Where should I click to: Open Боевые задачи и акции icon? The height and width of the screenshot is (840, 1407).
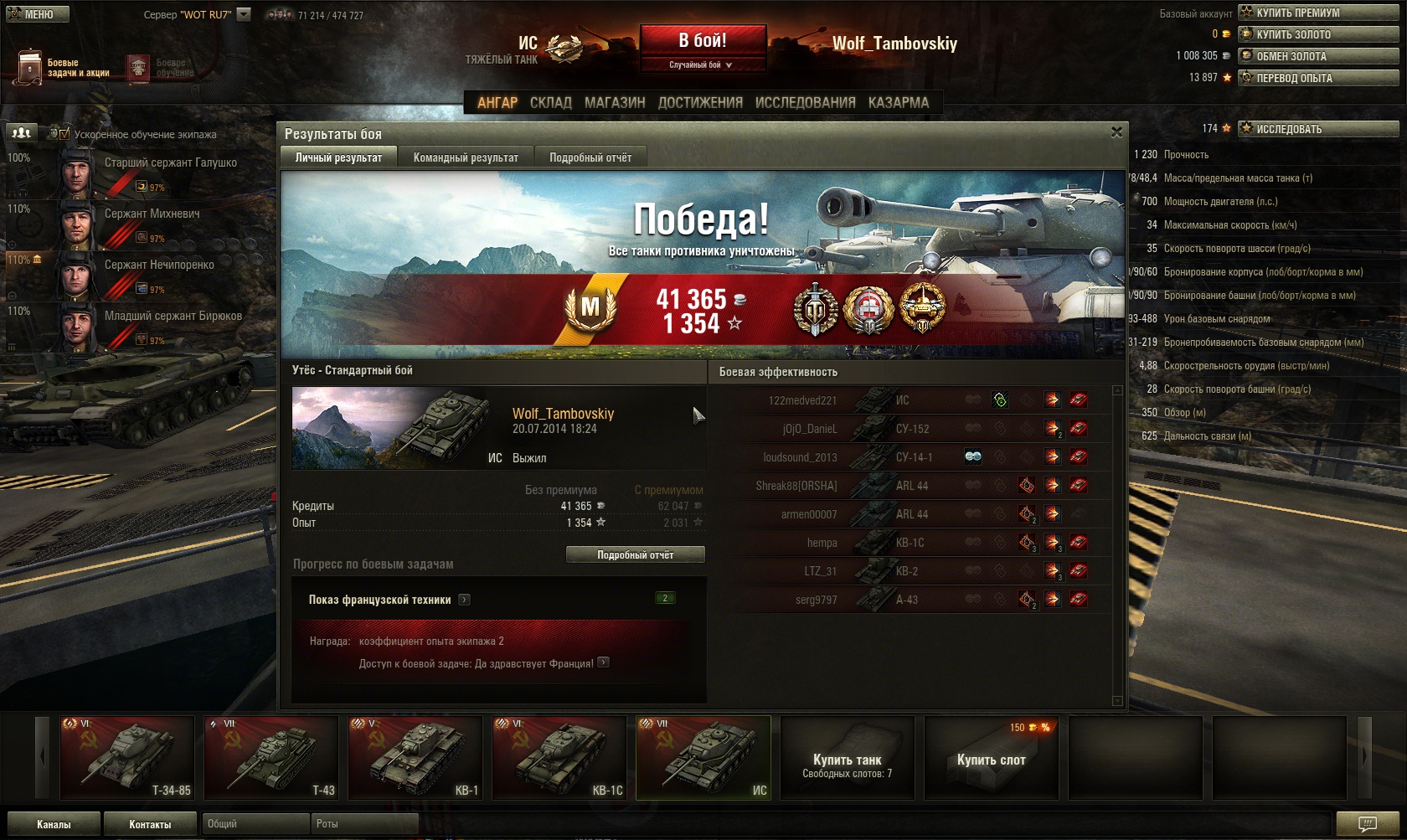pos(29,67)
